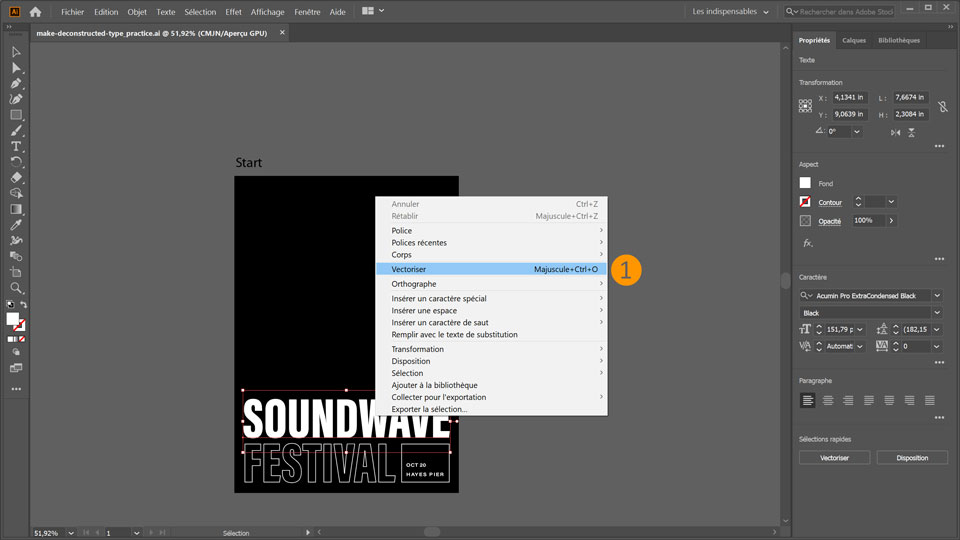Open the Black font style dropdown
The image size is (960, 540).
click(937, 313)
